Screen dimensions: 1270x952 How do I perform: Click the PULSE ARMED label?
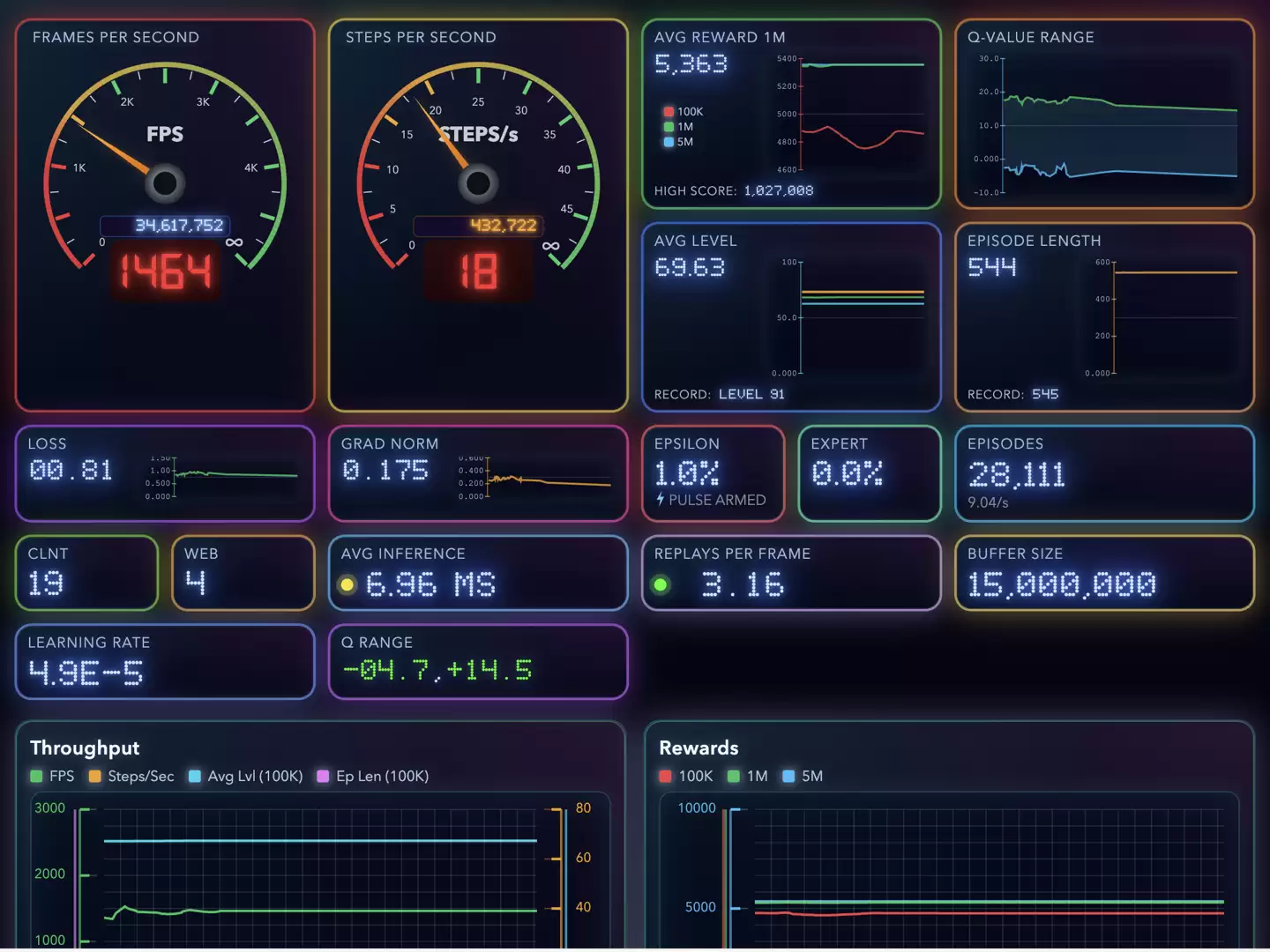click(717, 500)
